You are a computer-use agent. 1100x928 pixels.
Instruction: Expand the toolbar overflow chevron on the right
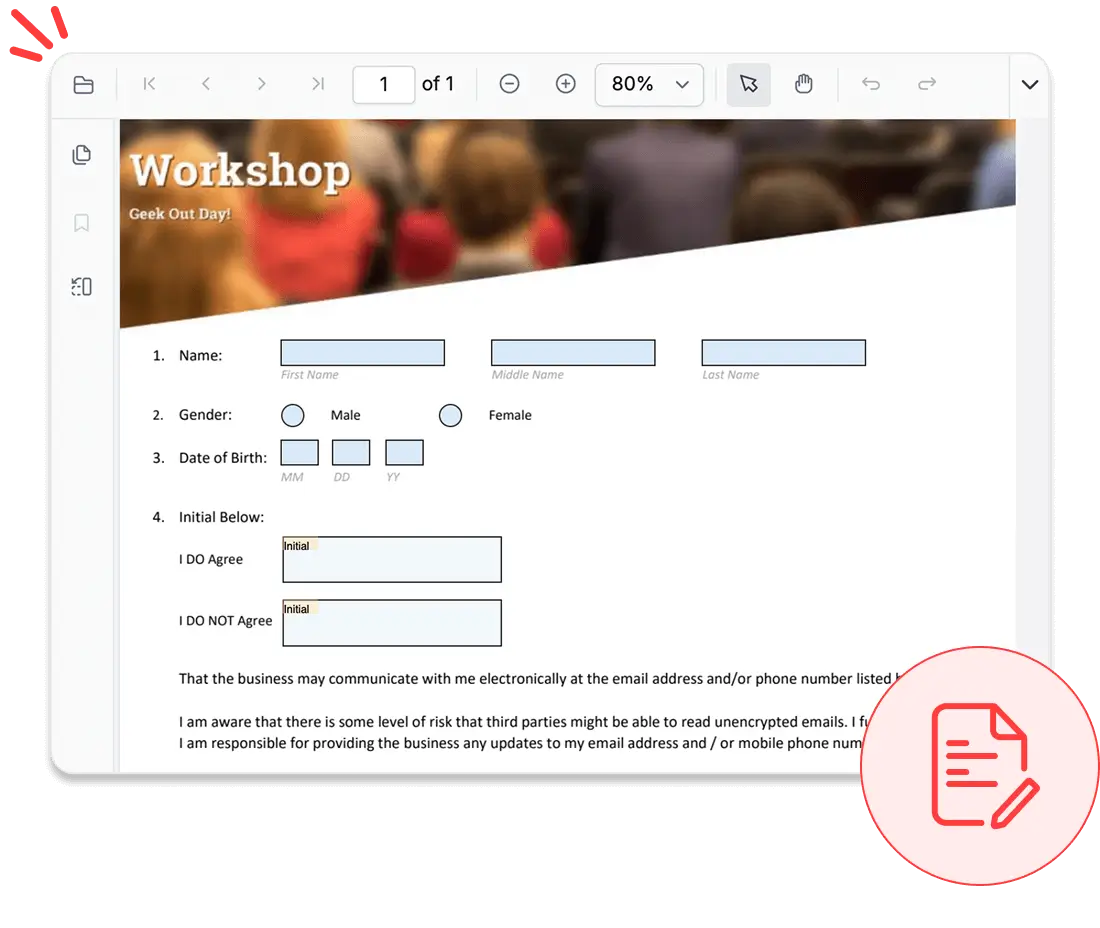(1031, 84)
